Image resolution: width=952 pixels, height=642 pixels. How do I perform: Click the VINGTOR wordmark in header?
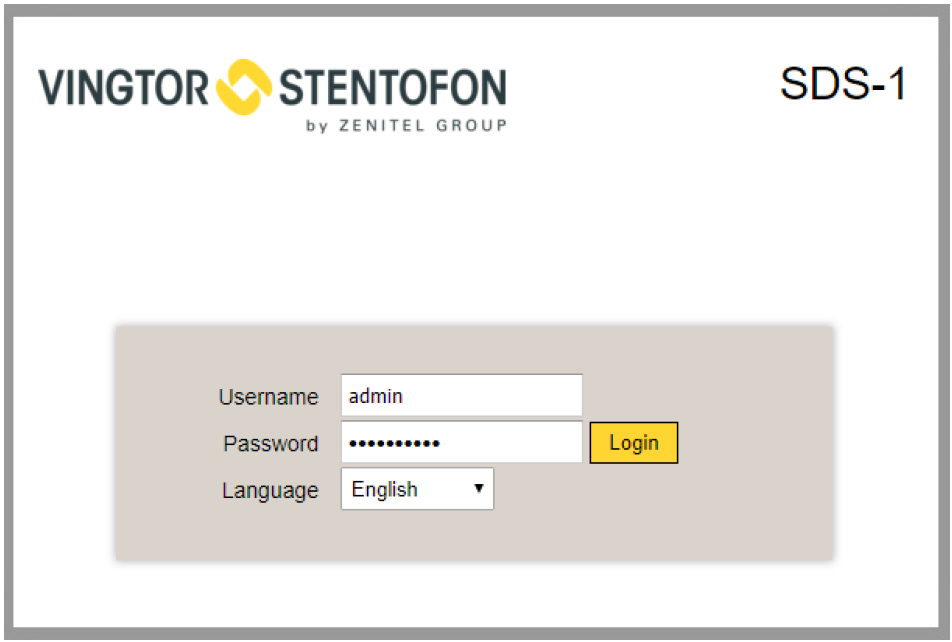point(124,88)
